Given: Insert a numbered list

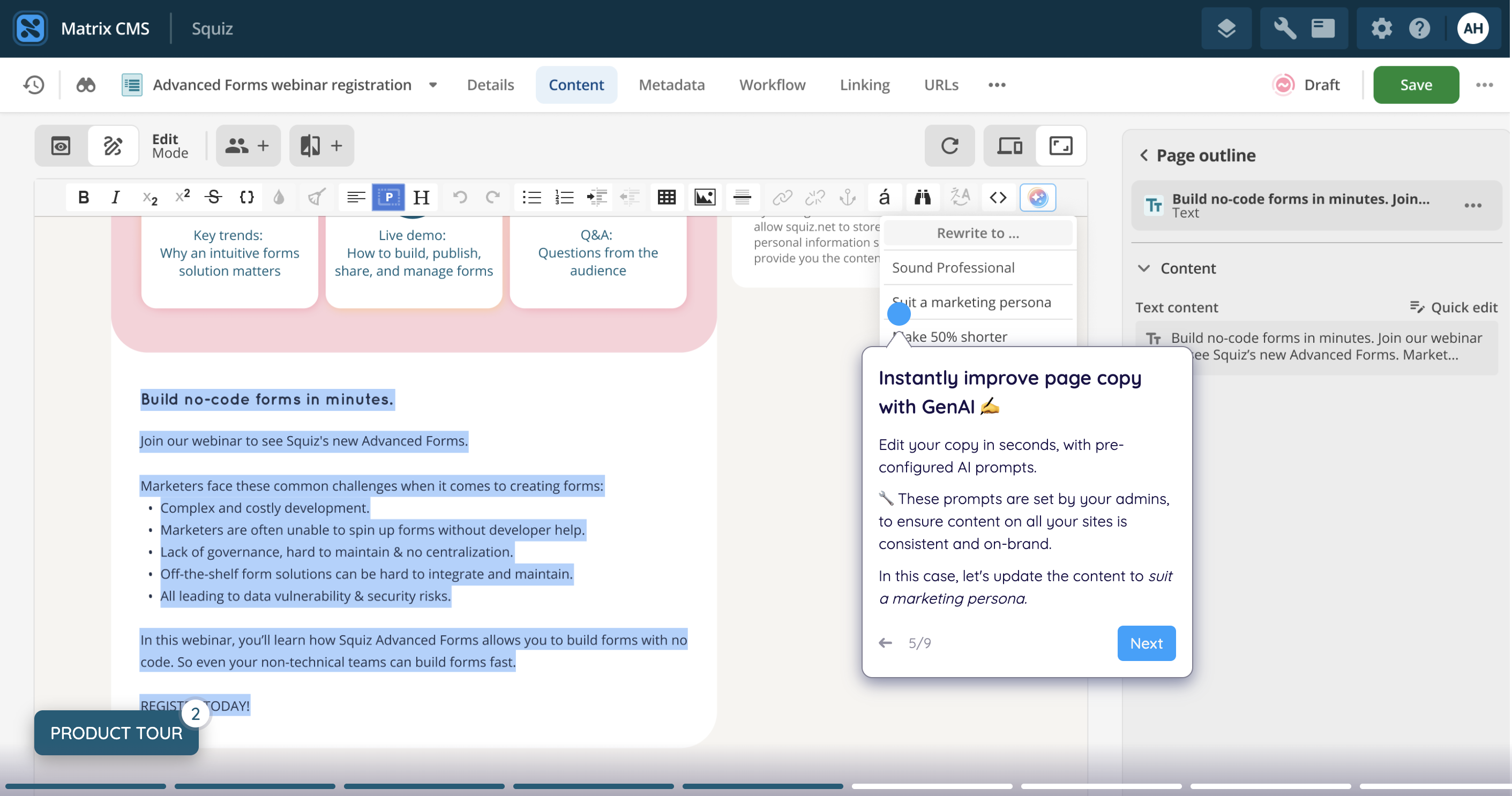Looking at the screenshot, I should tap(564, 197).
